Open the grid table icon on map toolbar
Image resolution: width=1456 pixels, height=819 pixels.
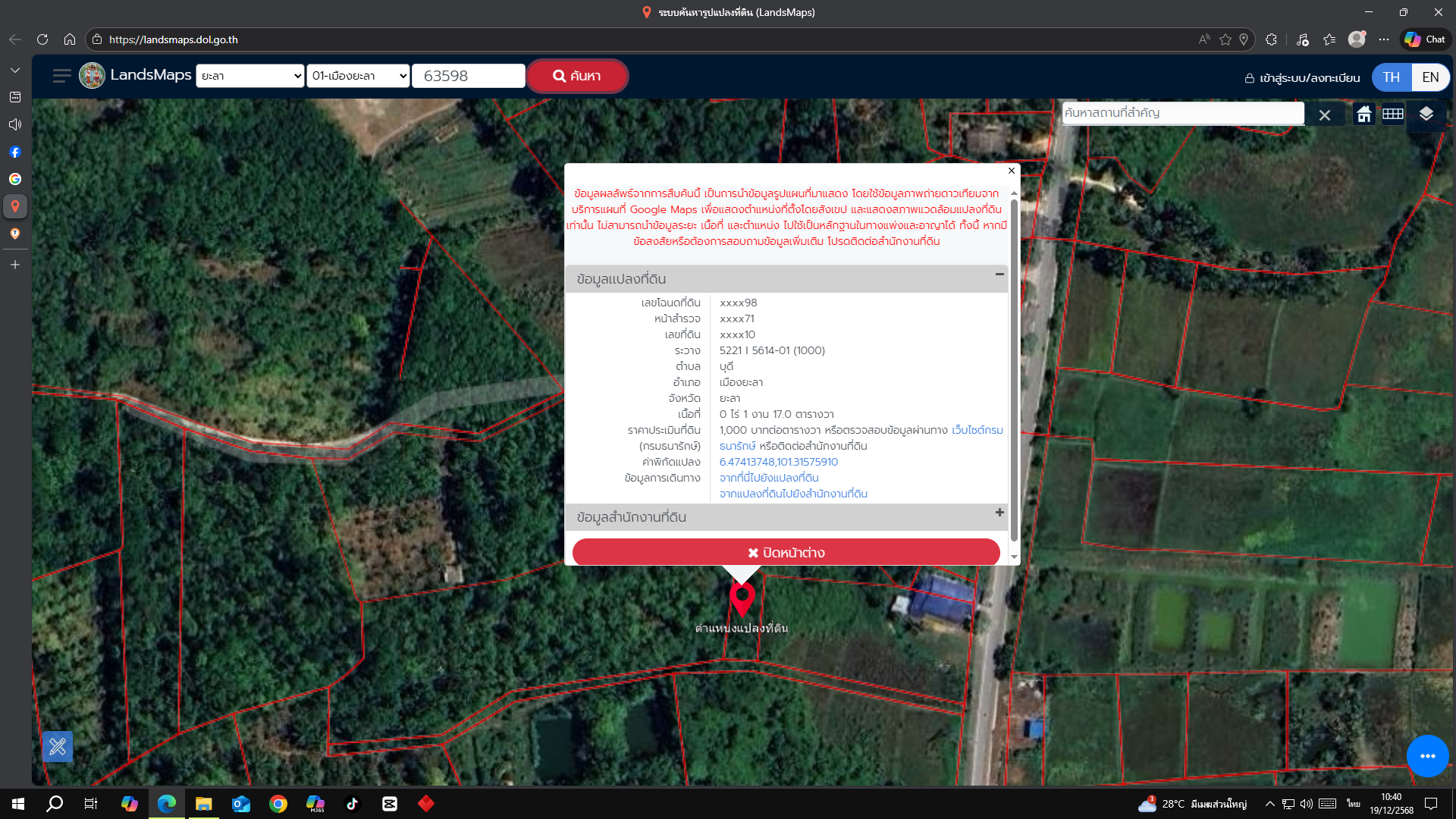coord(1393,115)
